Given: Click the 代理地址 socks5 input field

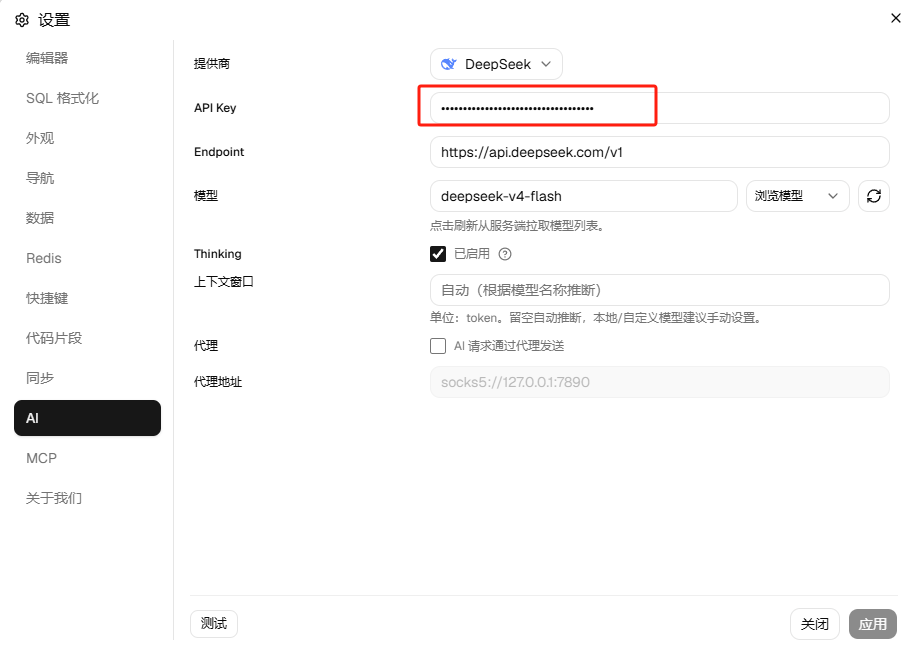Looking at the screenshot, I should 660,382.
